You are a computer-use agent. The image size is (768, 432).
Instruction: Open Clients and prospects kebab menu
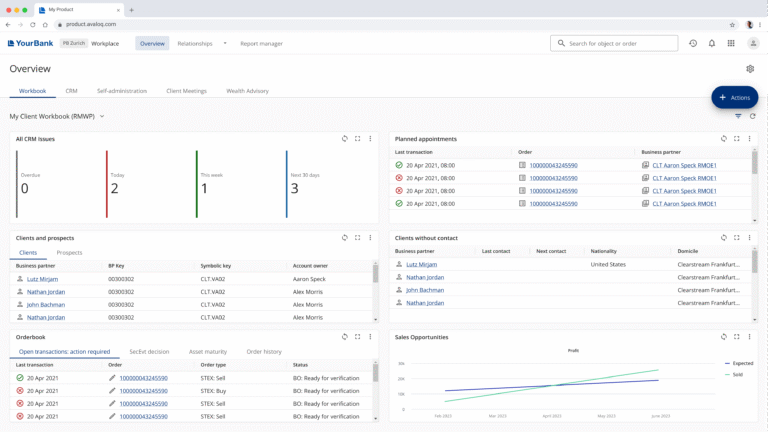click(370, 238)
